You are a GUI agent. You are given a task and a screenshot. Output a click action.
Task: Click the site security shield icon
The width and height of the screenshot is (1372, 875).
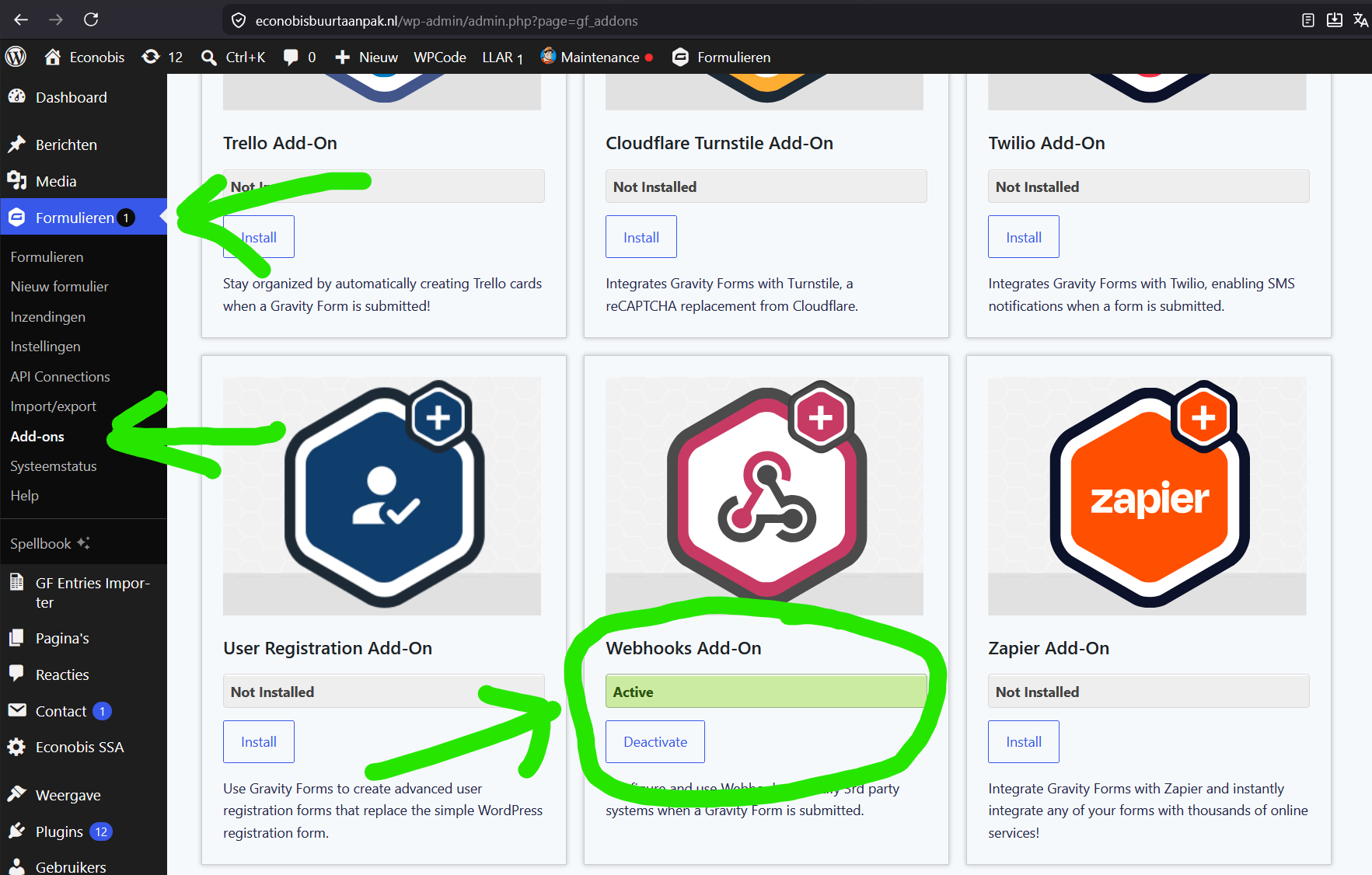[x=239, y=21]
